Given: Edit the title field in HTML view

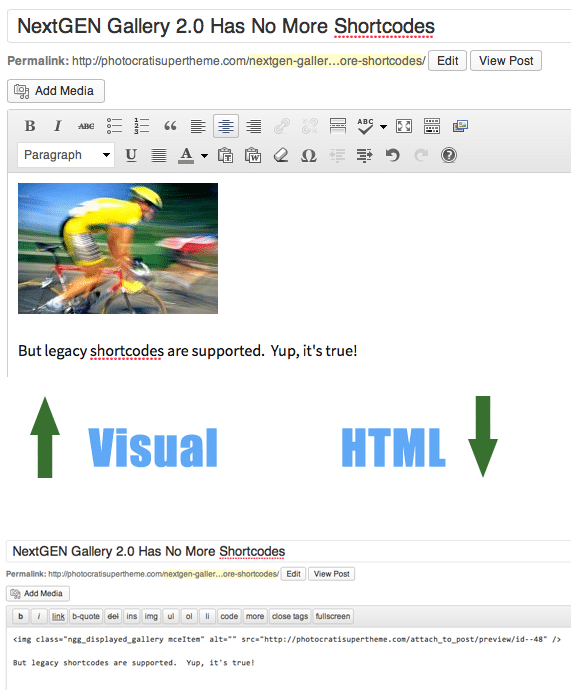Looking at the screenshot, I should coord(289,551).
